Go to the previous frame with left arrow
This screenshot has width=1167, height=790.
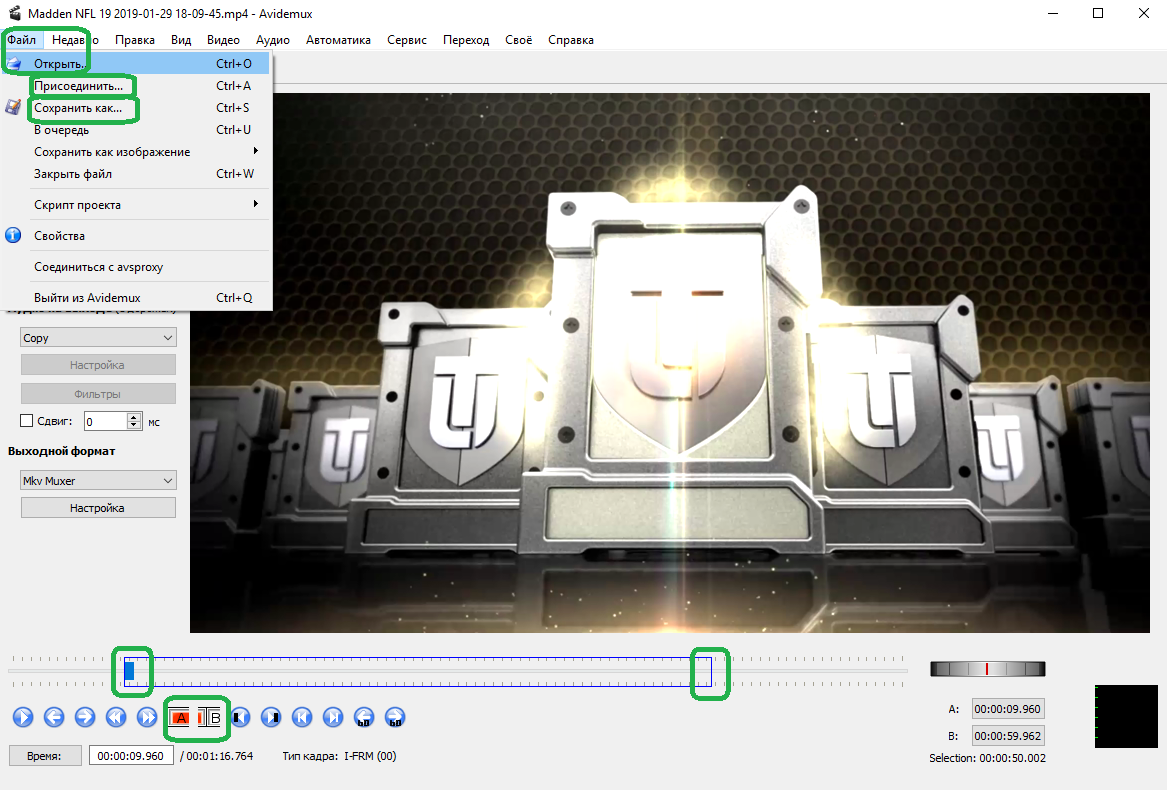tap(54, 717)
